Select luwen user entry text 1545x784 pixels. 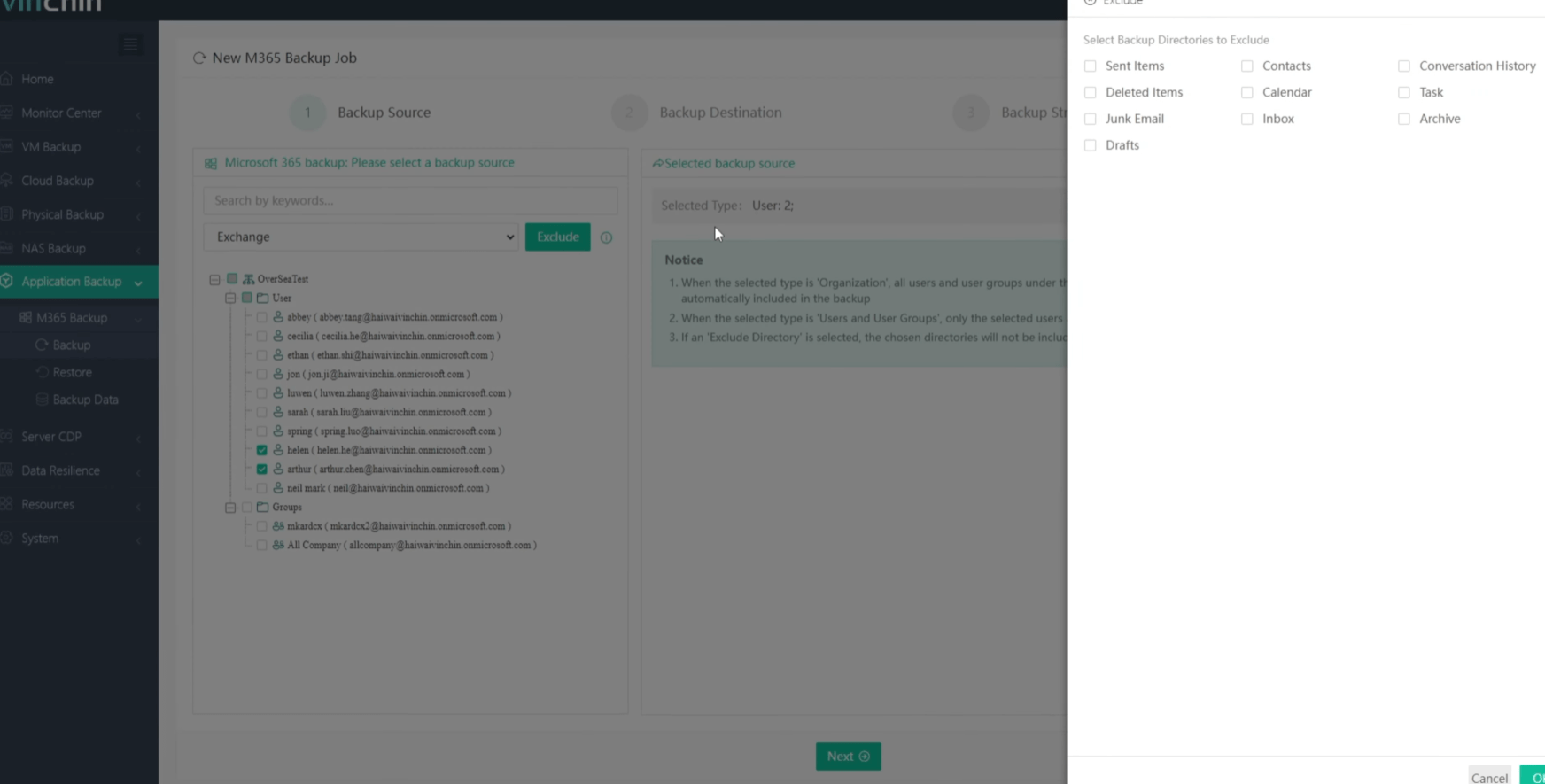pos(399,393)
